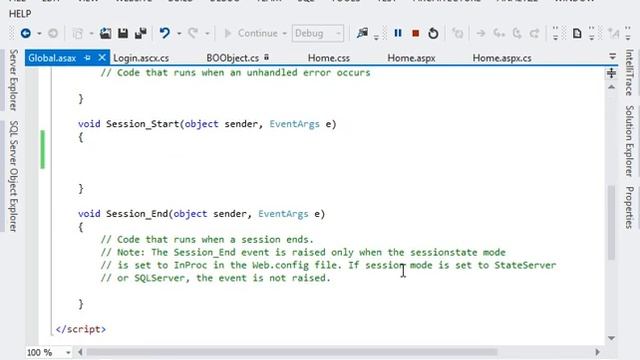Viewport: 640px width, 360px height.
Task: Click the Navigate Forward icon
Action: coord(53,33)
